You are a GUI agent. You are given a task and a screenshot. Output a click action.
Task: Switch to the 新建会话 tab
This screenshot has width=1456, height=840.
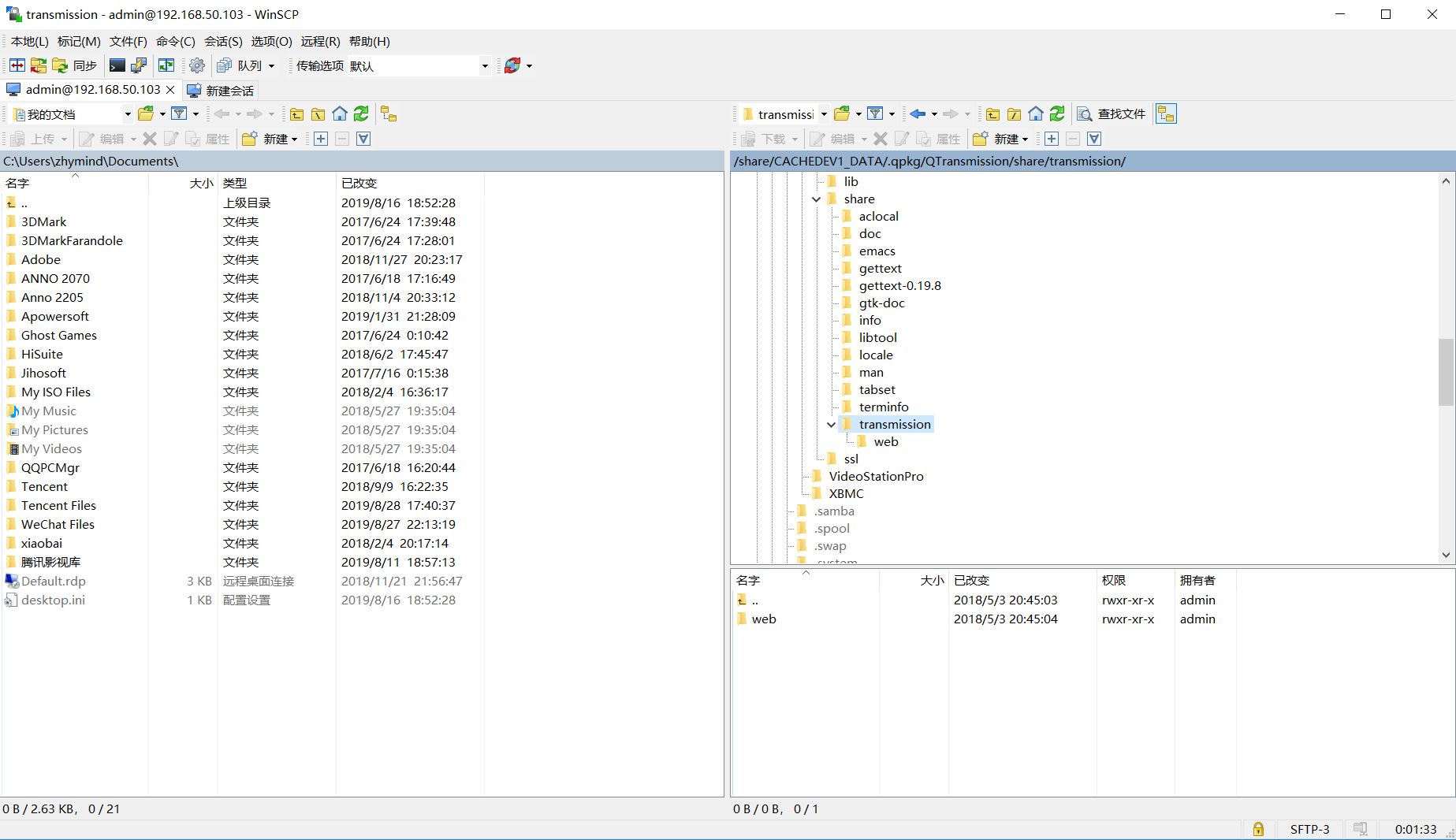pyautogui.click(x=221, y=91)
